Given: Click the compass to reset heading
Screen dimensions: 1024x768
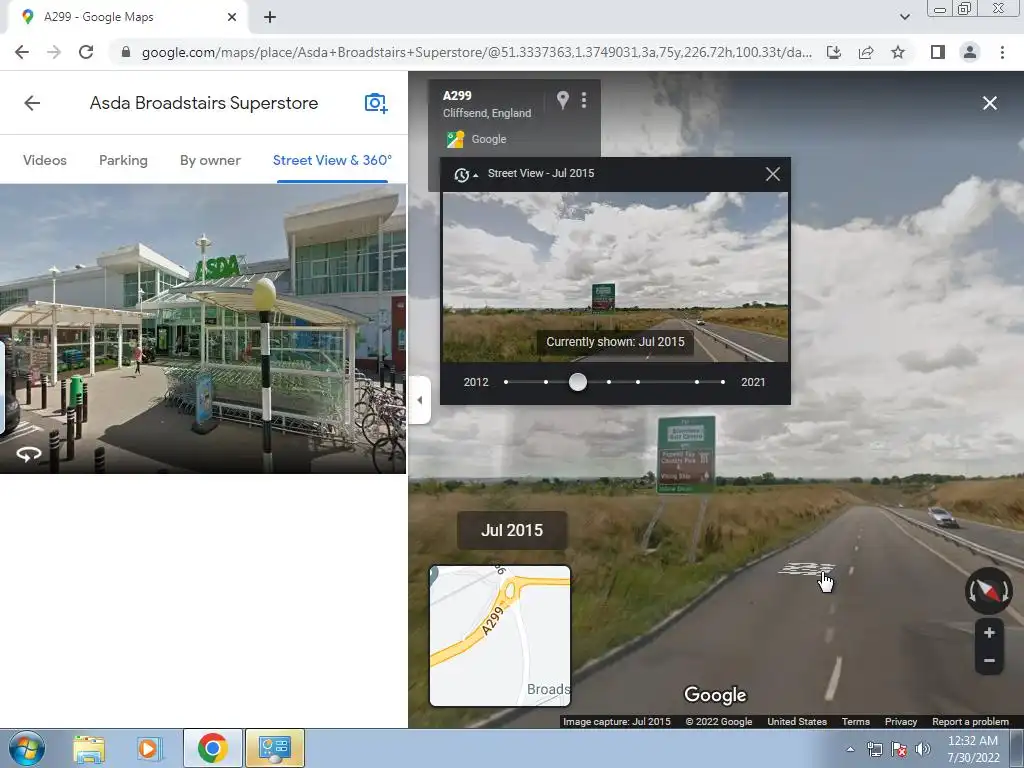Looking at the screenshot, I should click(x=989, y=591).
